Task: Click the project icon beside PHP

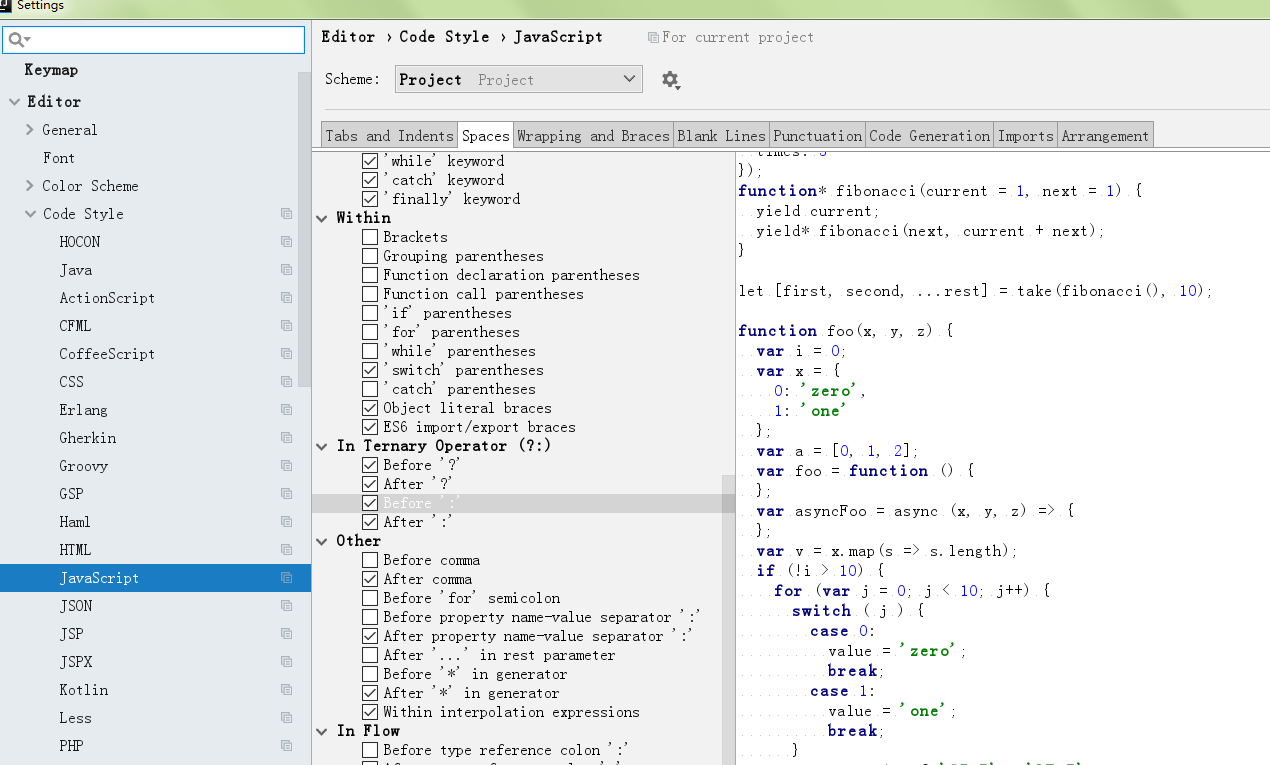Action: (286, 746)
